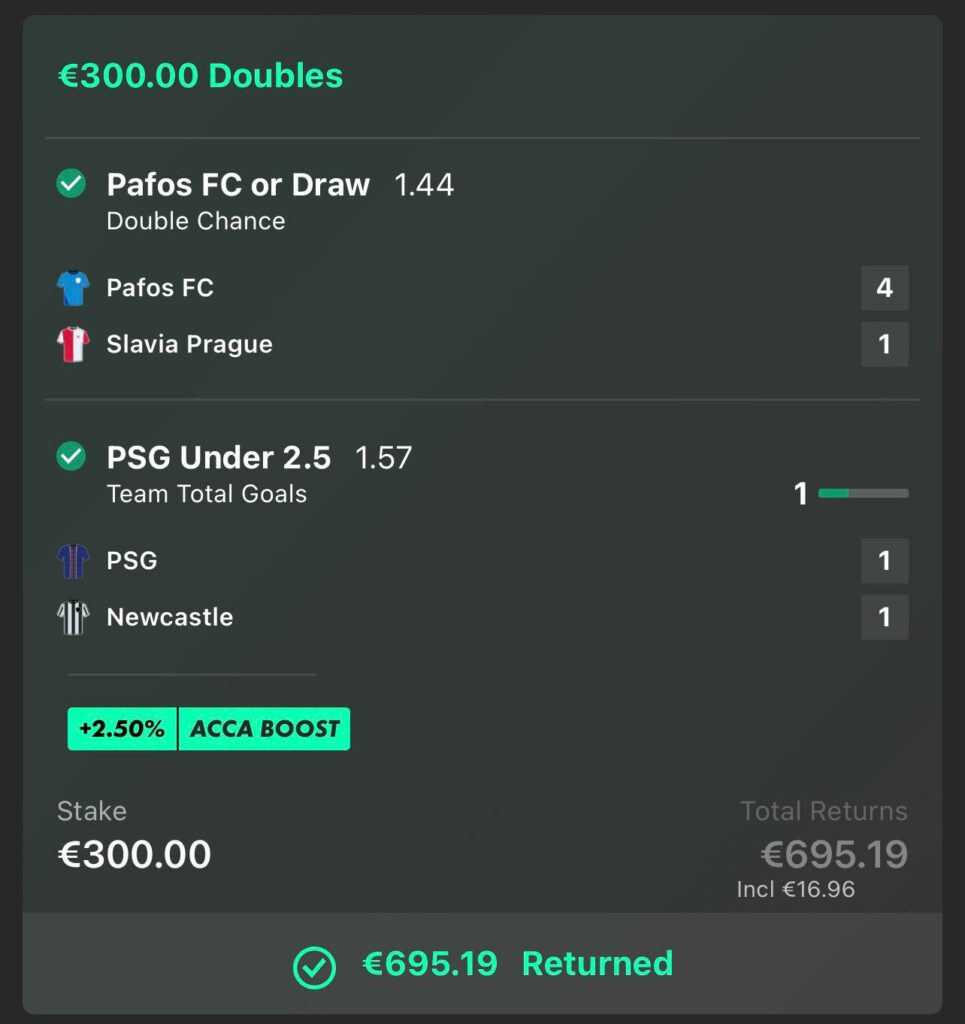Click the green checkmark beside PSG Under 2.5

pyautogui.click(x=71, y=457)
